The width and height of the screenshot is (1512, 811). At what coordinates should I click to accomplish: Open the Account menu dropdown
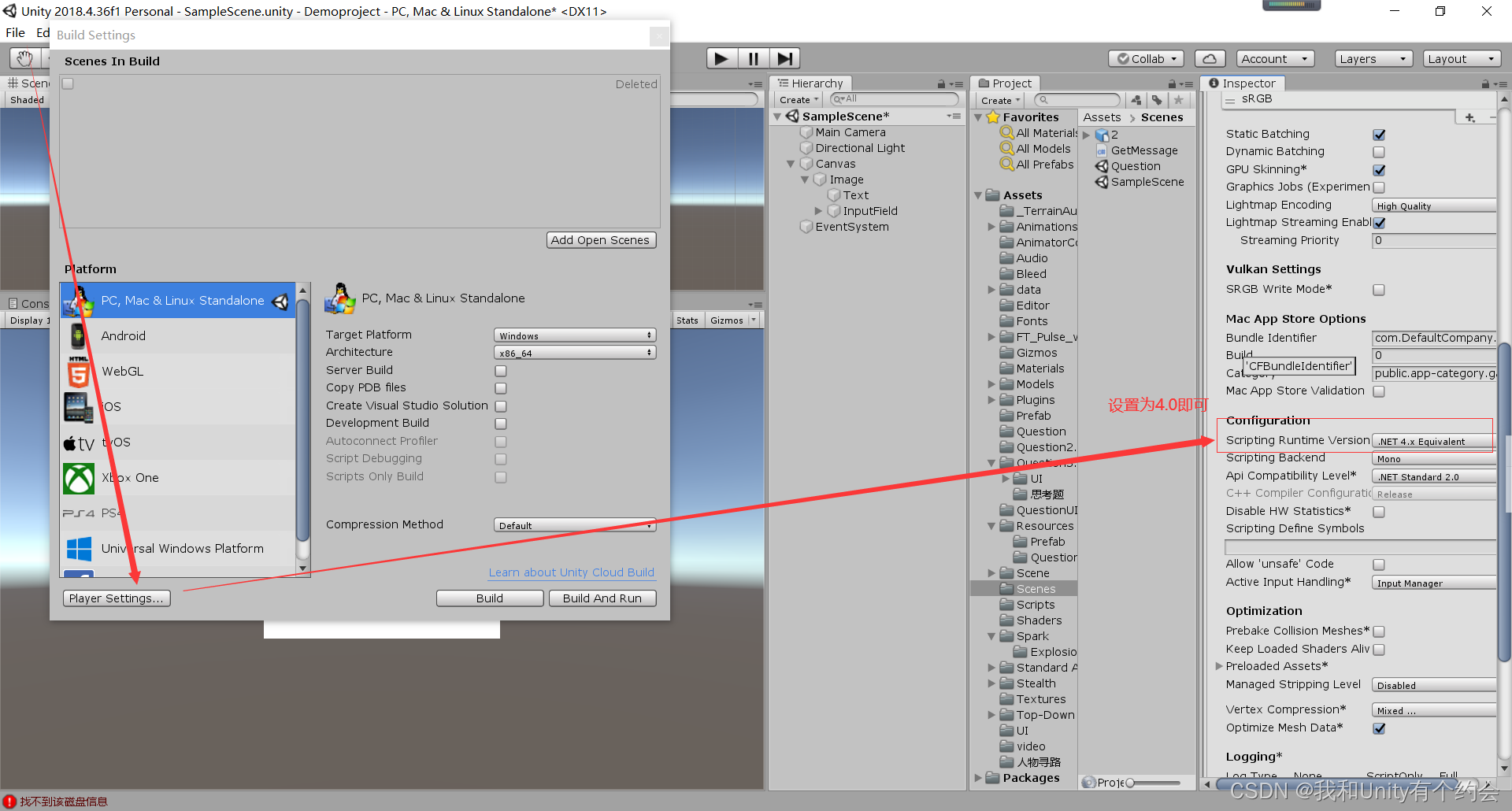click(1275, 59)
